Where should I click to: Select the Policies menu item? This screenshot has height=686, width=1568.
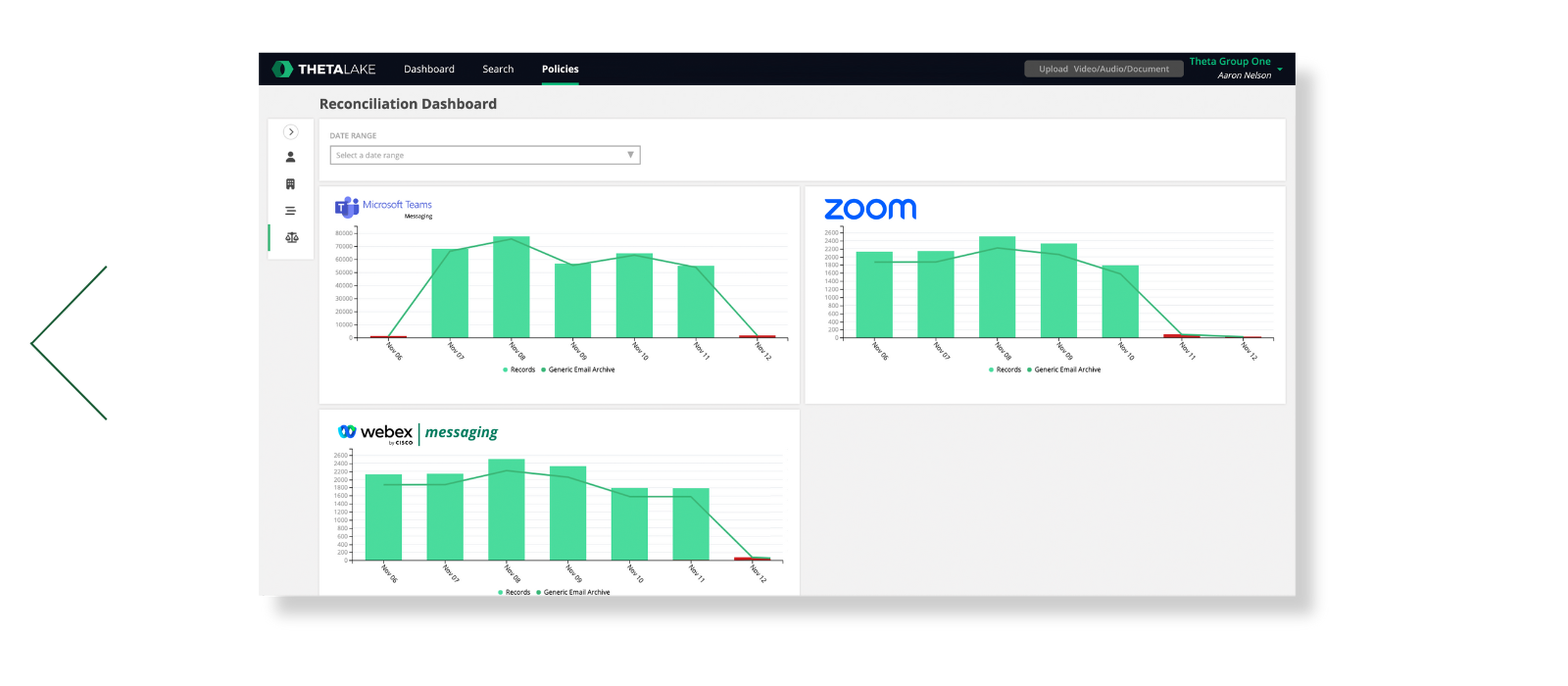(x=561, y=70)
